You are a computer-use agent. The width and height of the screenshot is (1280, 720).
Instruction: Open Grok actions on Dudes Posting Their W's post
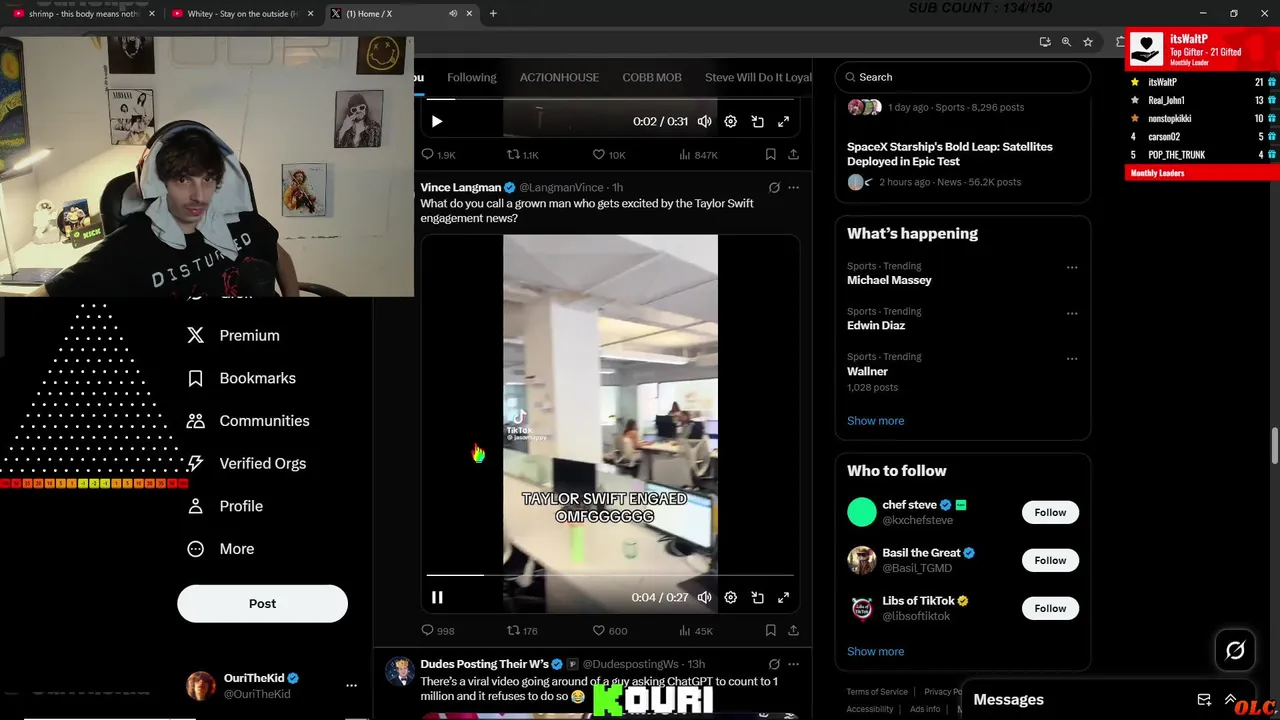pyautogui.click(x=774, y=664)
